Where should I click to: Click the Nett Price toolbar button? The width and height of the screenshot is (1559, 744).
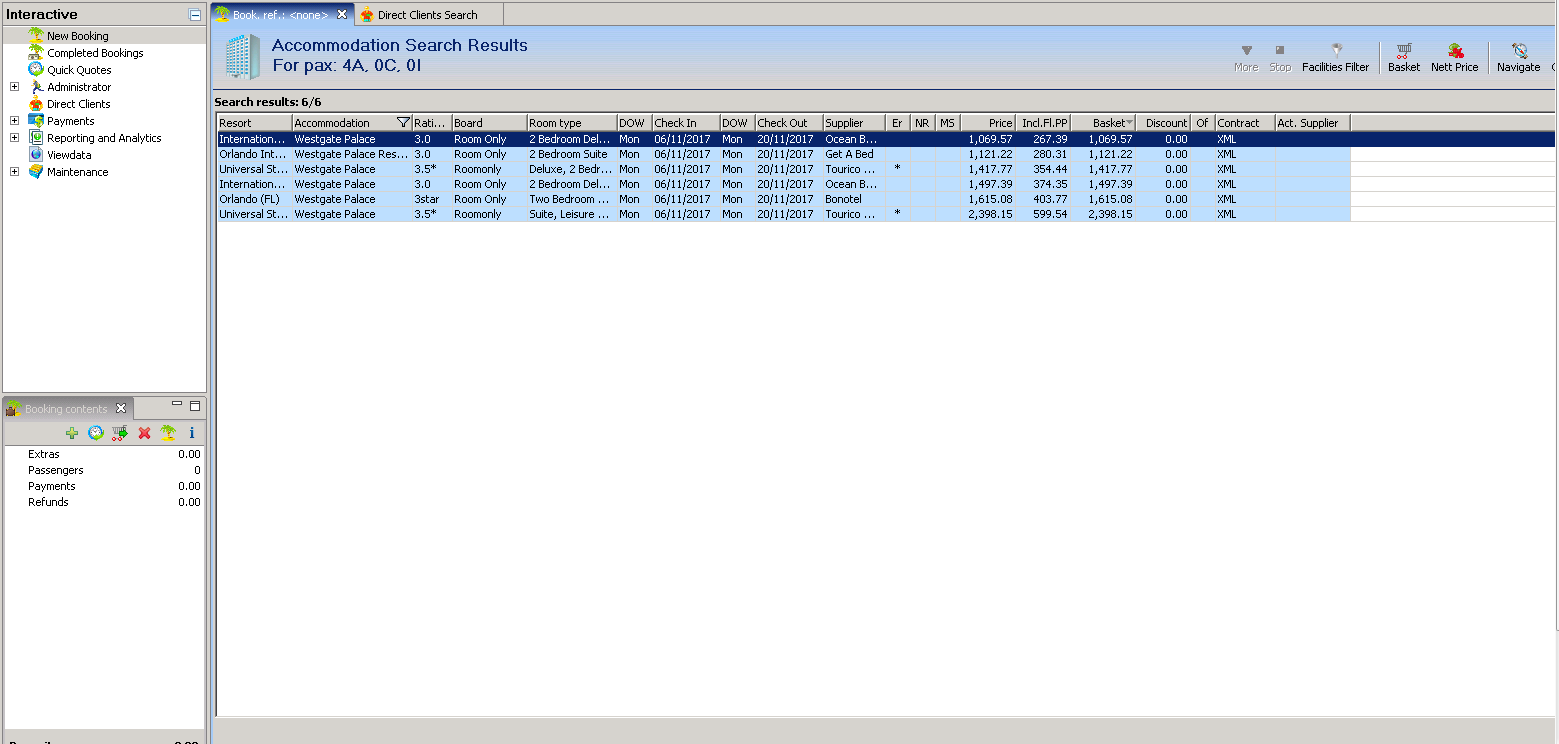[x=1454, y=58]
